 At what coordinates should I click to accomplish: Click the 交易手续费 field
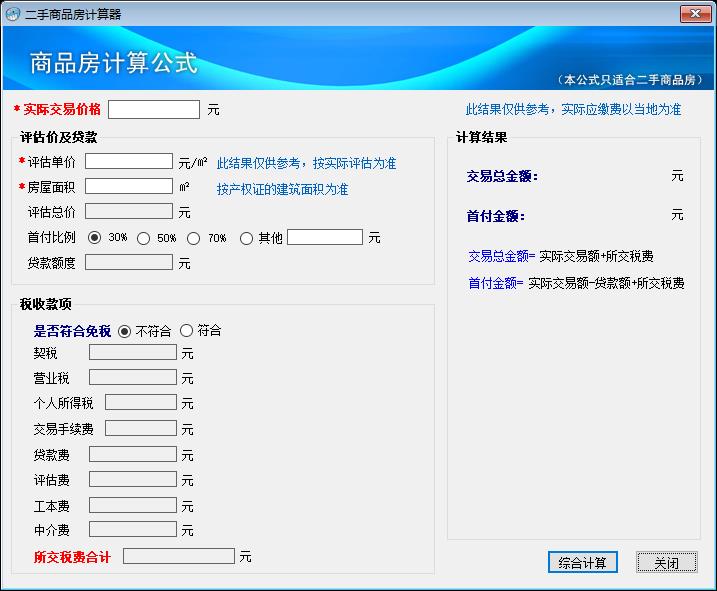pos(141,428)
